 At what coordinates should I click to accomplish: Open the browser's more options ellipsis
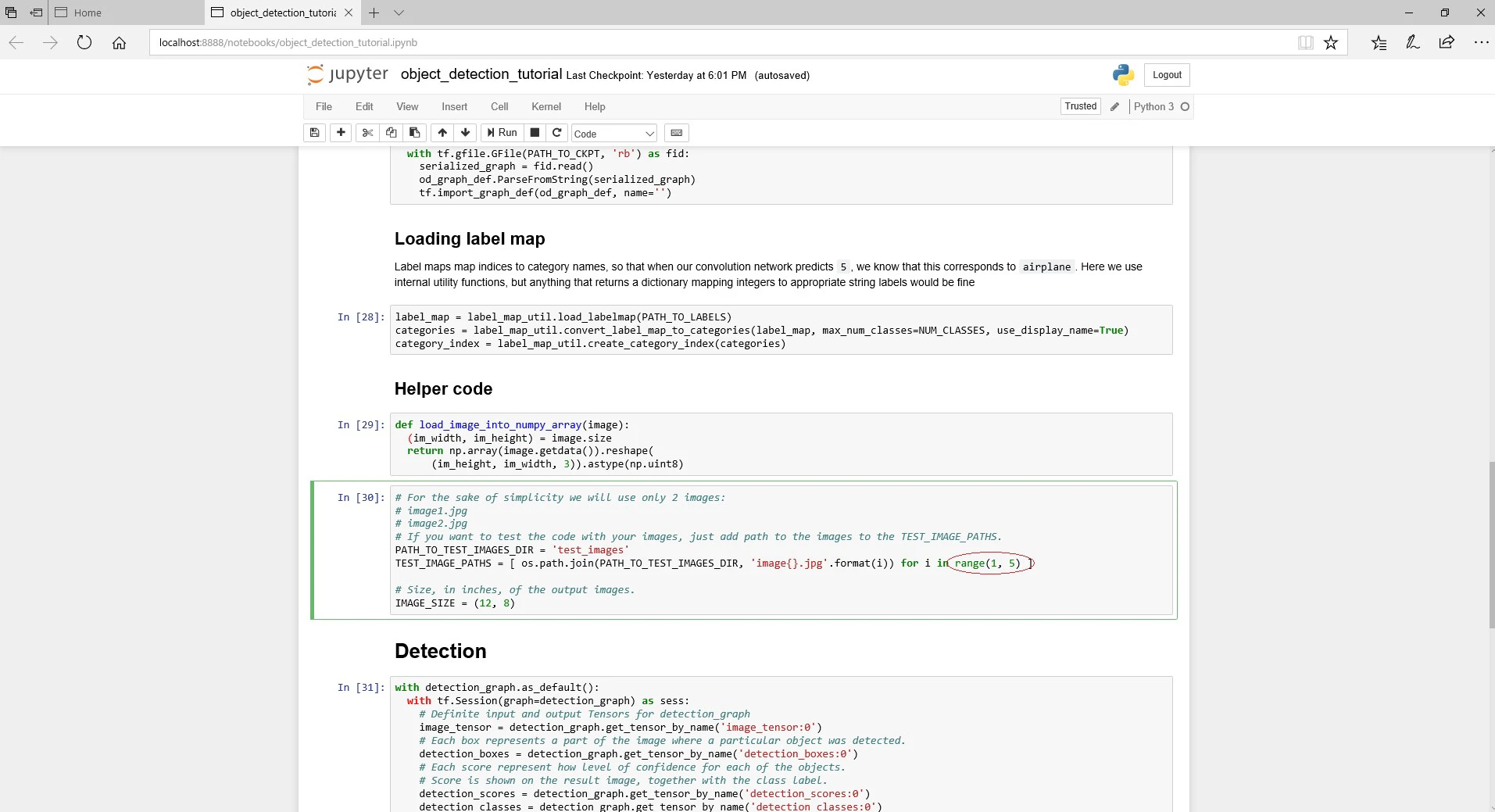point(1481,43)
